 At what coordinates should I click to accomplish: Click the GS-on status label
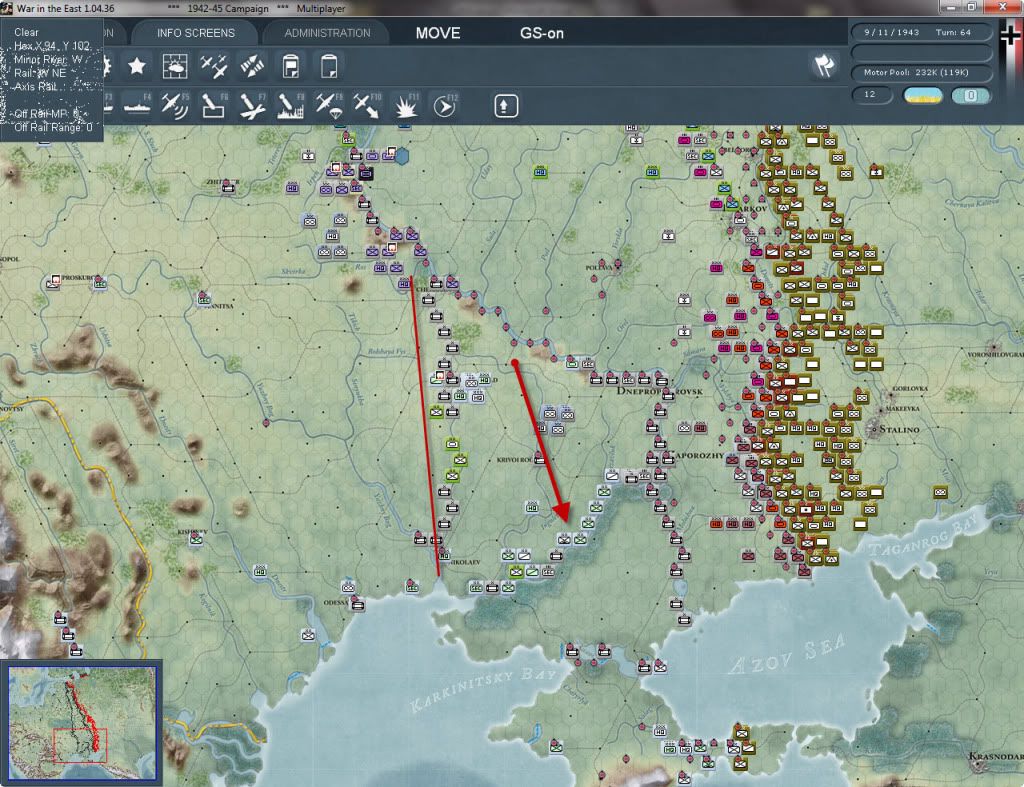coord(541,33)
